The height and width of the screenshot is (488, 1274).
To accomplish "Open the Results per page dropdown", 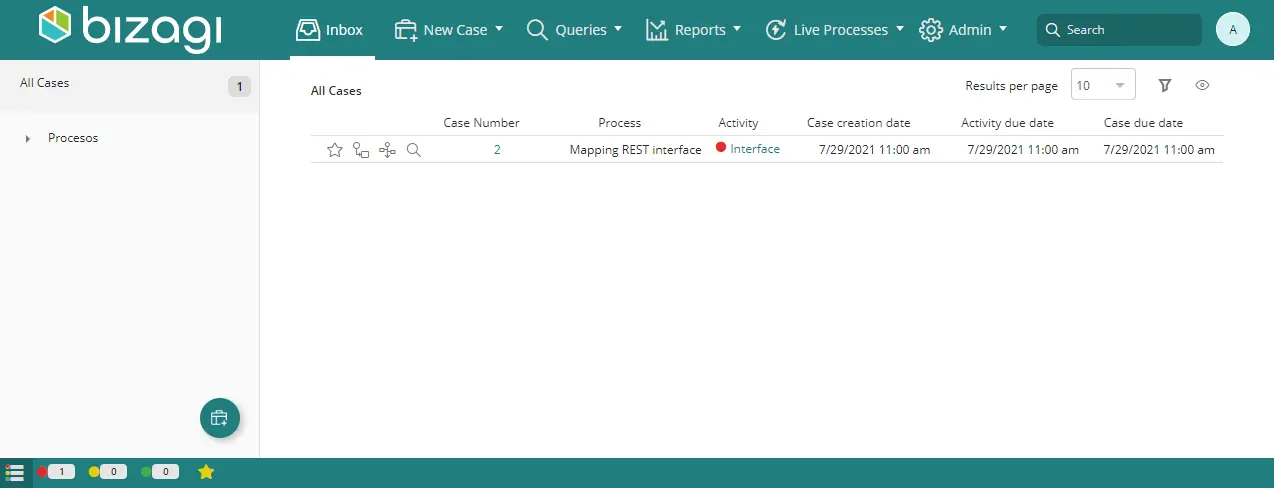I will [1103, 85].
